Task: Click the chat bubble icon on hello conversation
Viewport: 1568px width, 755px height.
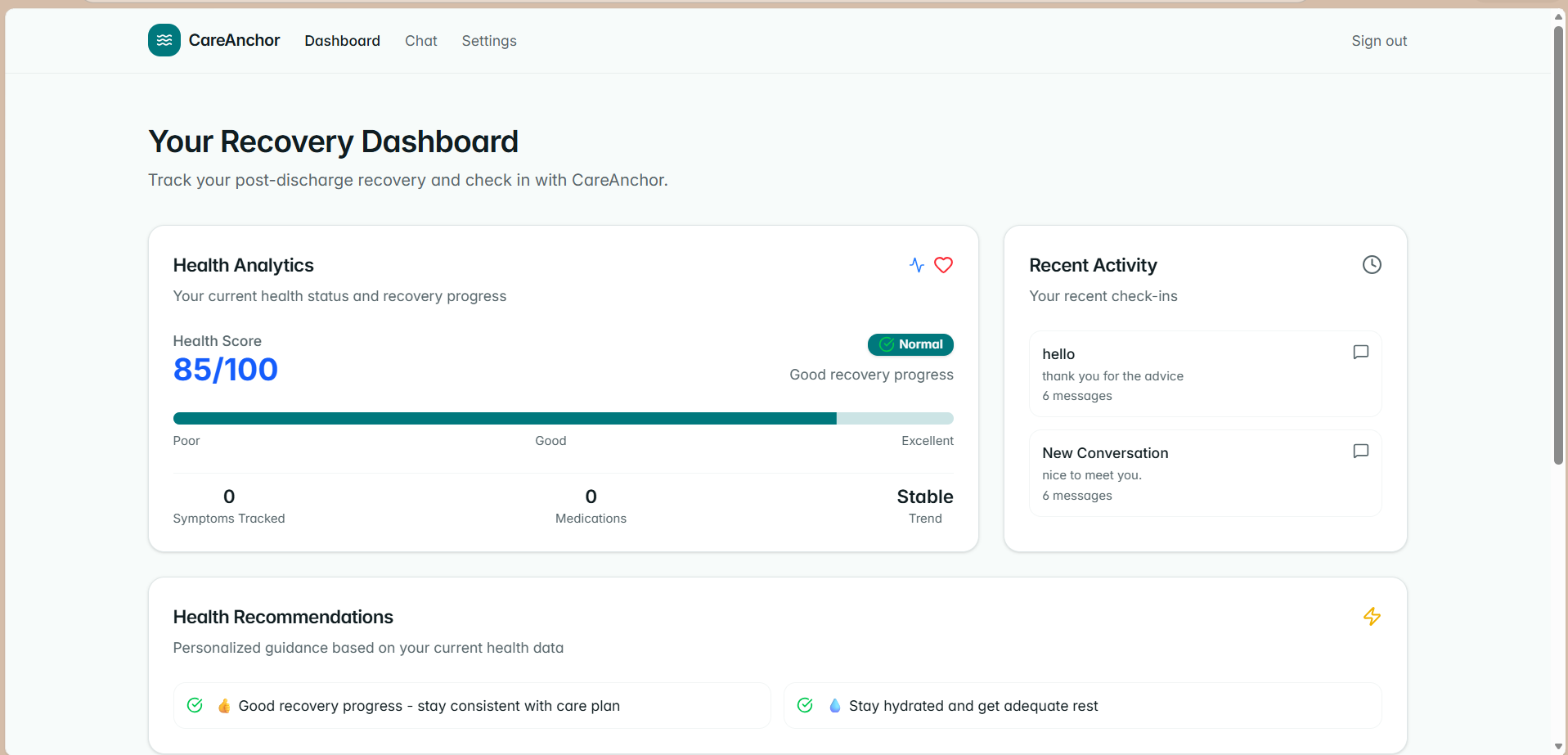Action: (x=1361, y=353)
